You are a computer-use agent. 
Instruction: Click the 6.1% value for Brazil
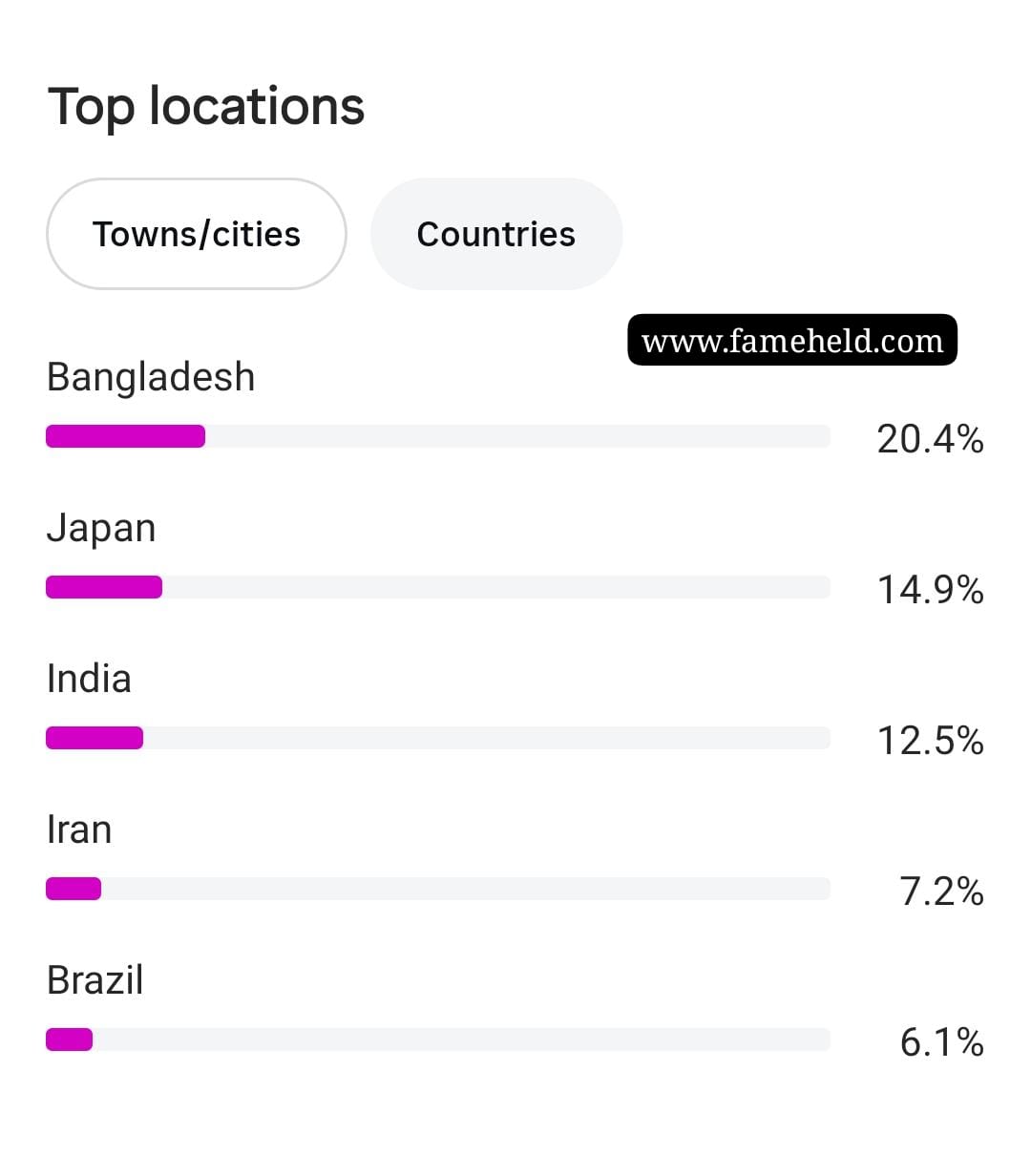[942, 1042]
